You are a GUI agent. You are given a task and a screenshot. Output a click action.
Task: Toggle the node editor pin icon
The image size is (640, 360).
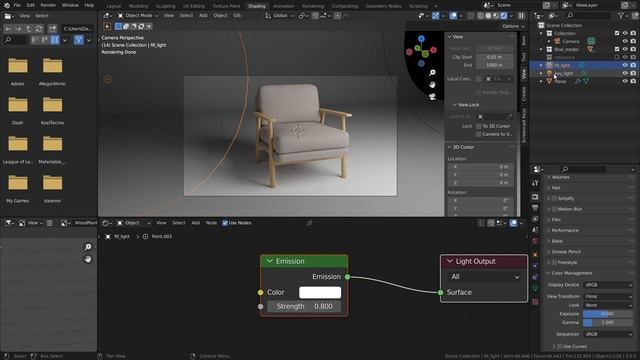tap(309, 223)
